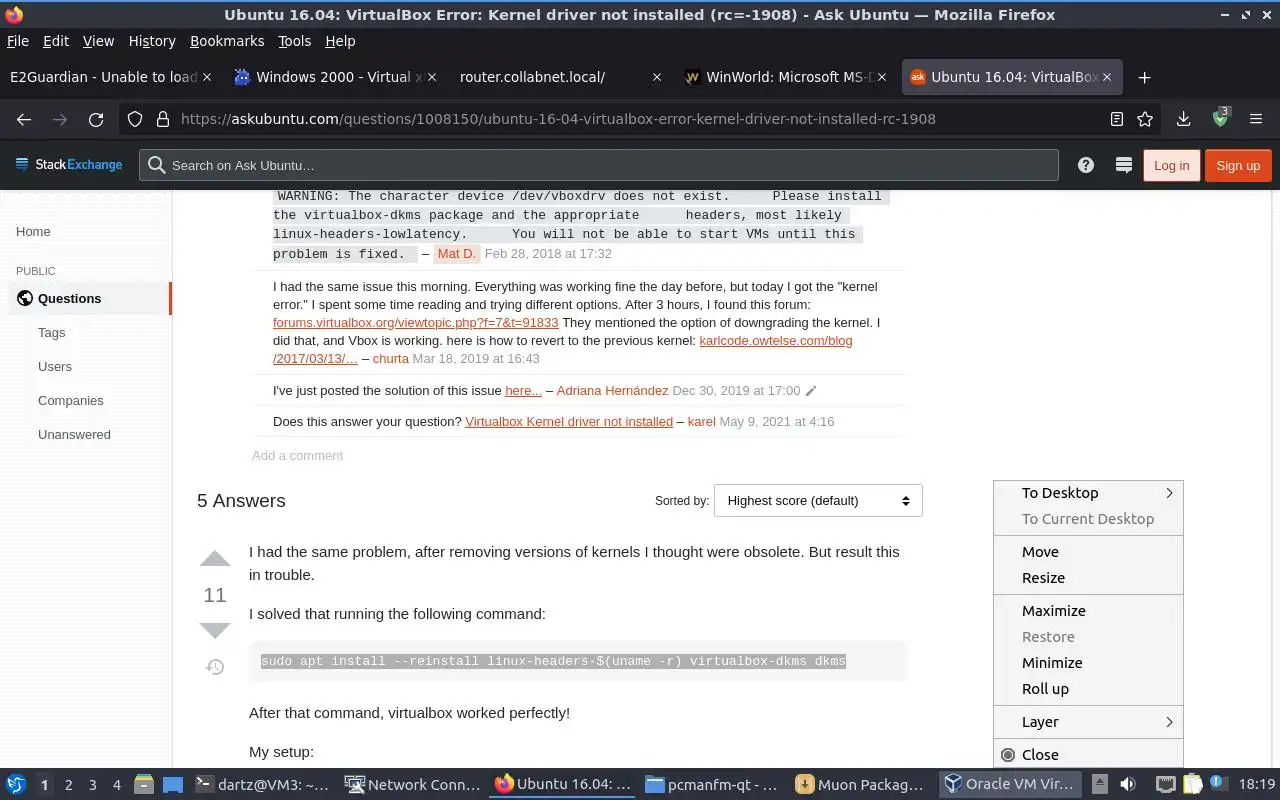Switch to virtual desktop 3 in pager

pyautogui.click(x=93, y=785)
